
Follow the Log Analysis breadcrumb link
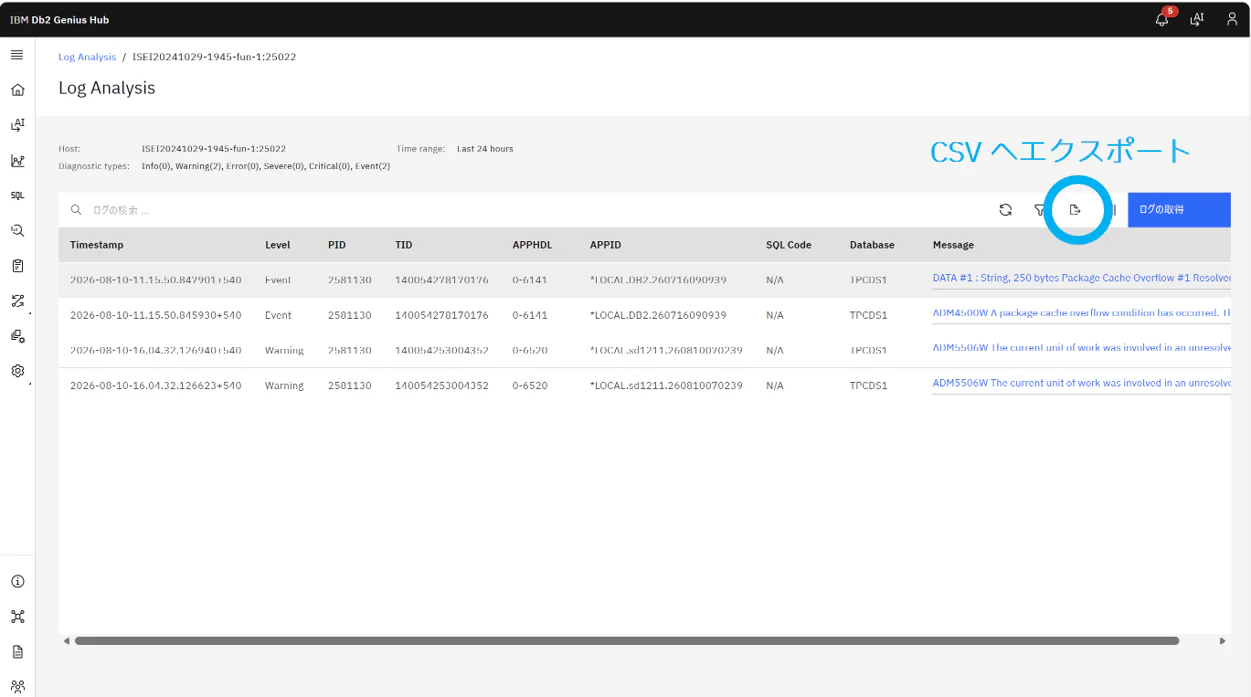click(x=87, y=57)
